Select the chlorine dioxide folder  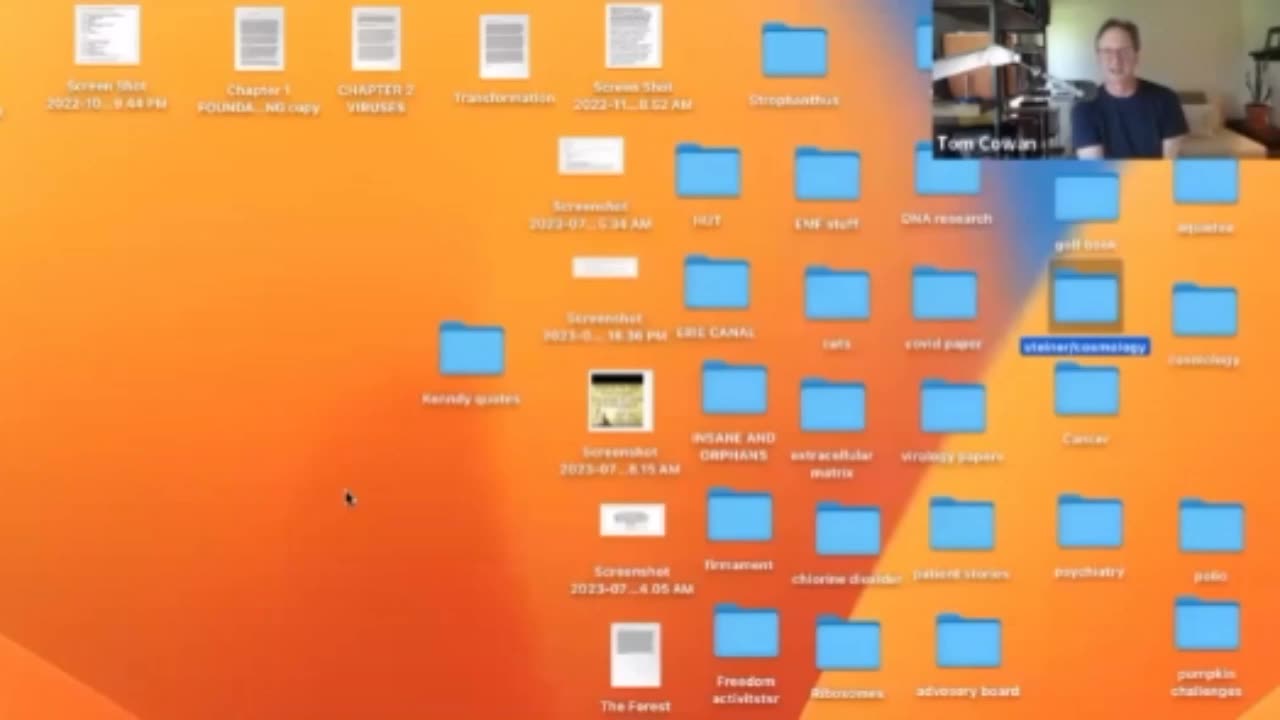point(847,529)
